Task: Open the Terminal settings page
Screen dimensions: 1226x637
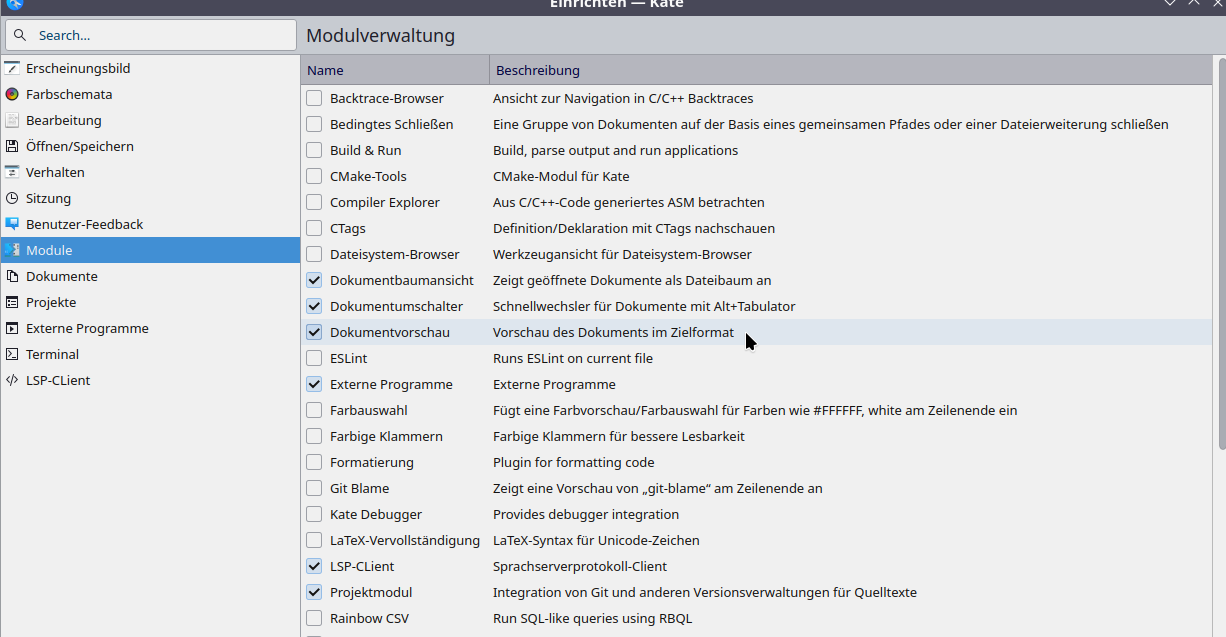Action: [x=150, y=354]
